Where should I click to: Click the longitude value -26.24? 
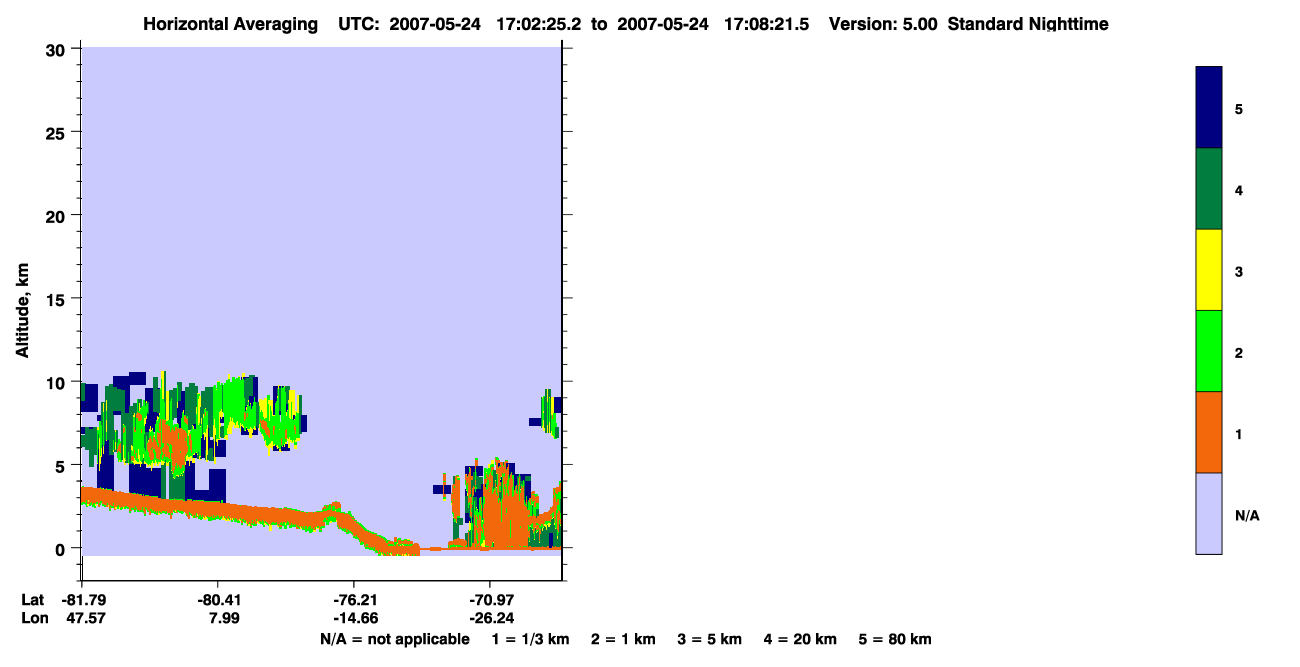click(490, 618)
